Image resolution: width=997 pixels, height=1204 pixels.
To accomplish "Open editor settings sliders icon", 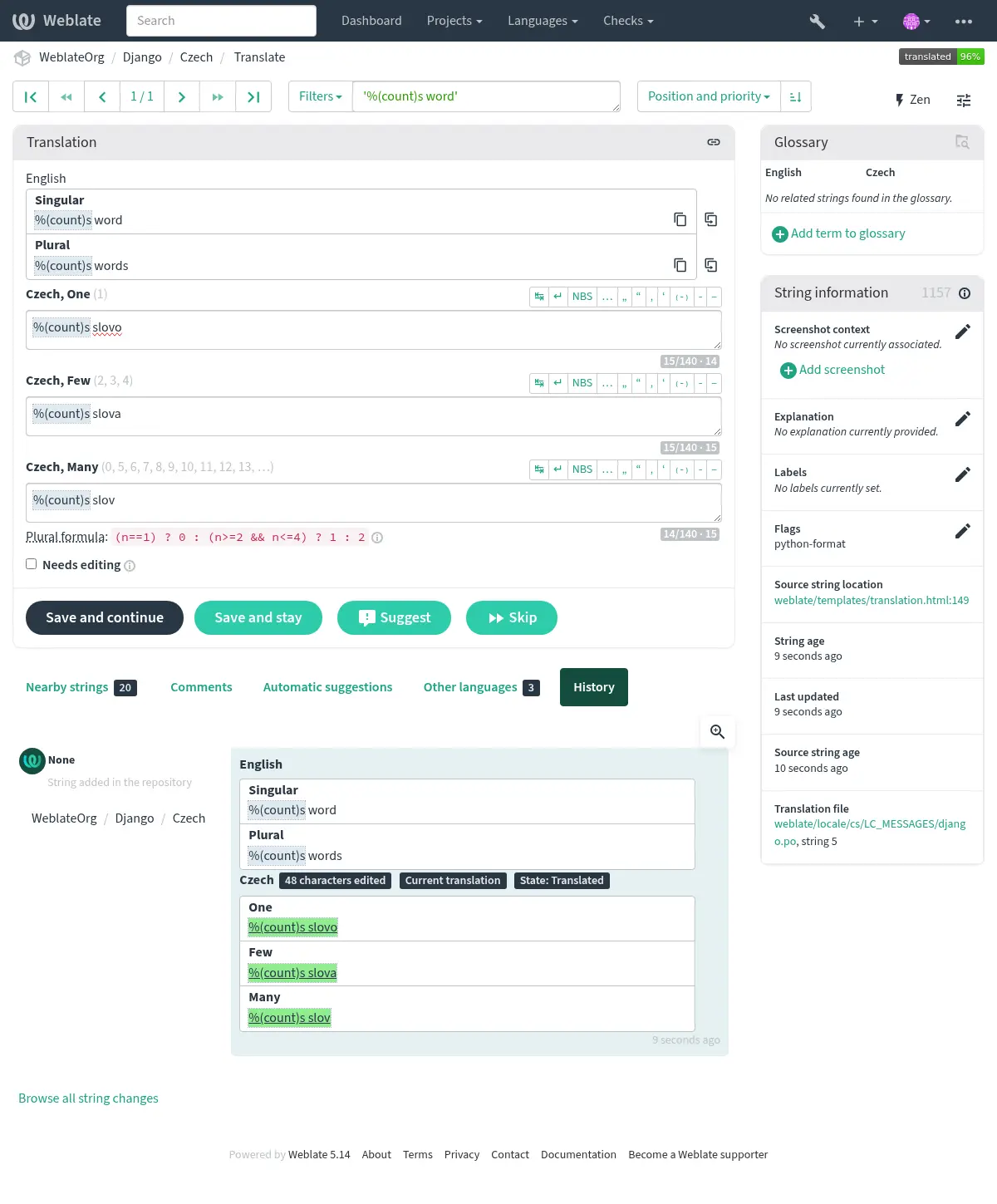I will tap(964, 101).
